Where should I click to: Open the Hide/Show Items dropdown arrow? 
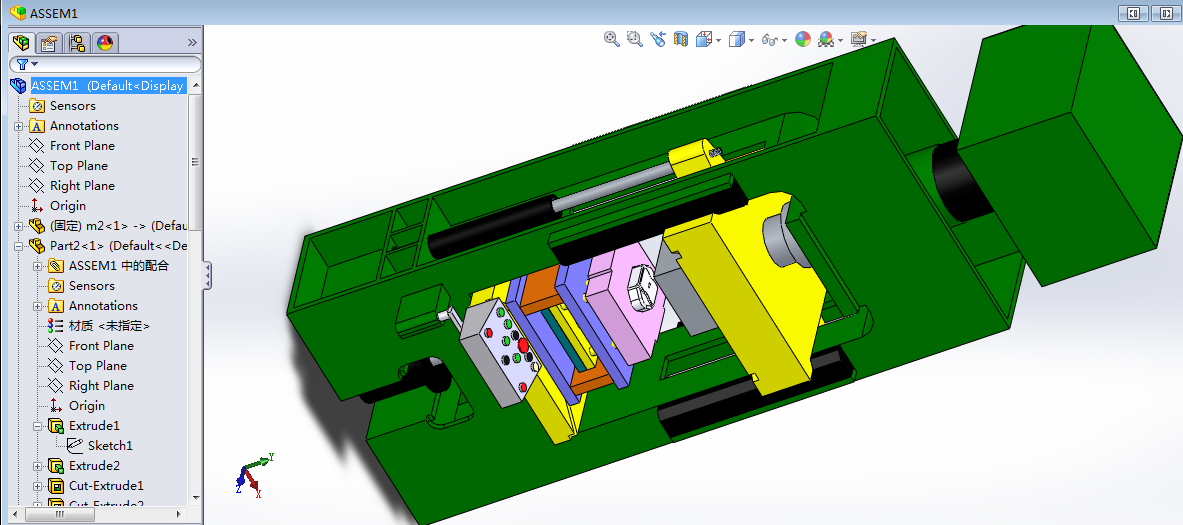785,41
